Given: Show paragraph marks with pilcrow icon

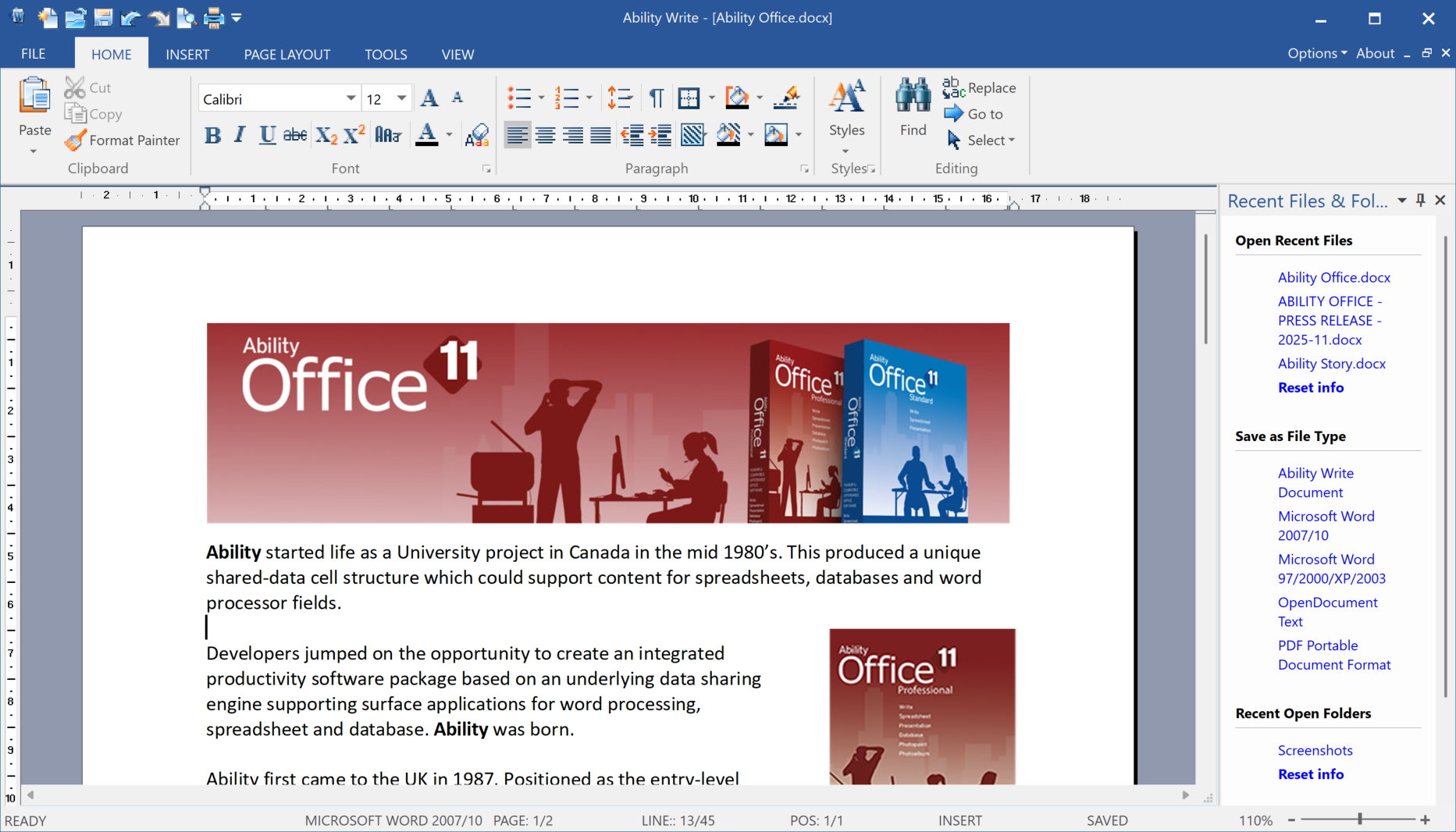Looking at the screenshot, I should (656, 98).
